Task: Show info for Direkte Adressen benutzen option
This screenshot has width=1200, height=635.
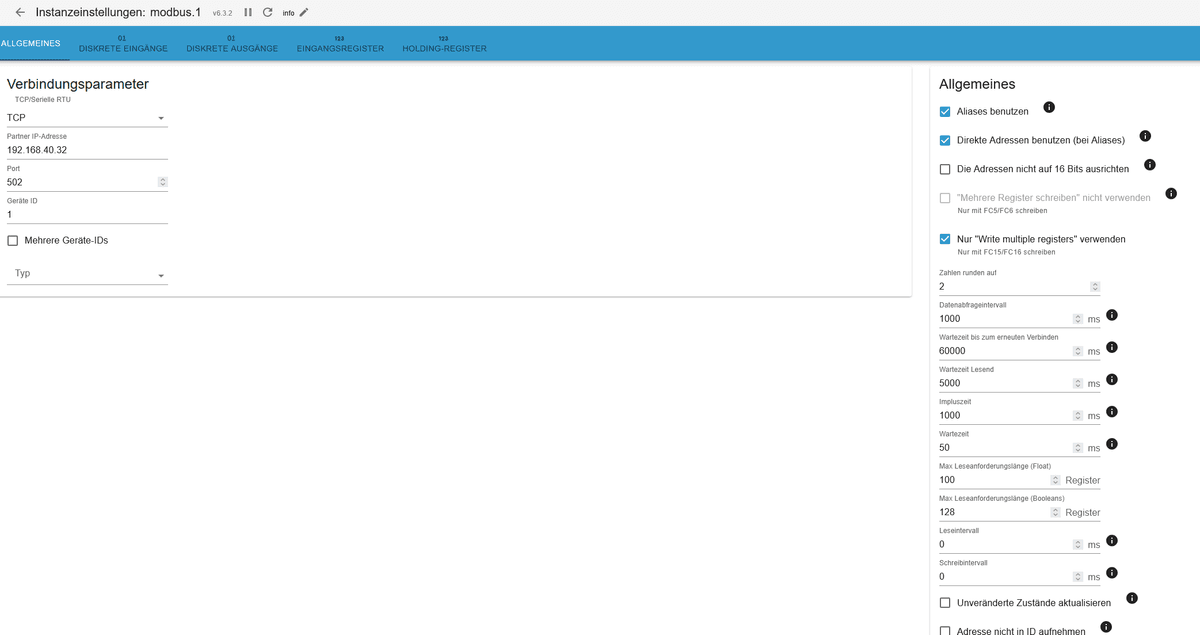Action: pyautogui.click(x=1145, y=135)
